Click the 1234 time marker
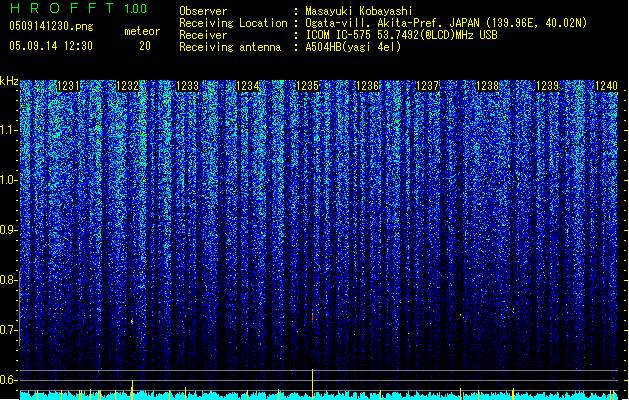The width and height of the screenshot is (629, 400). 248,86
